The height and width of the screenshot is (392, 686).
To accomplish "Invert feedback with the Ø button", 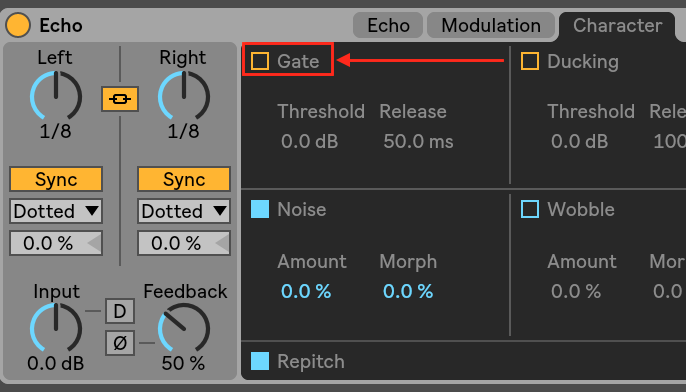I will (120, 343).
